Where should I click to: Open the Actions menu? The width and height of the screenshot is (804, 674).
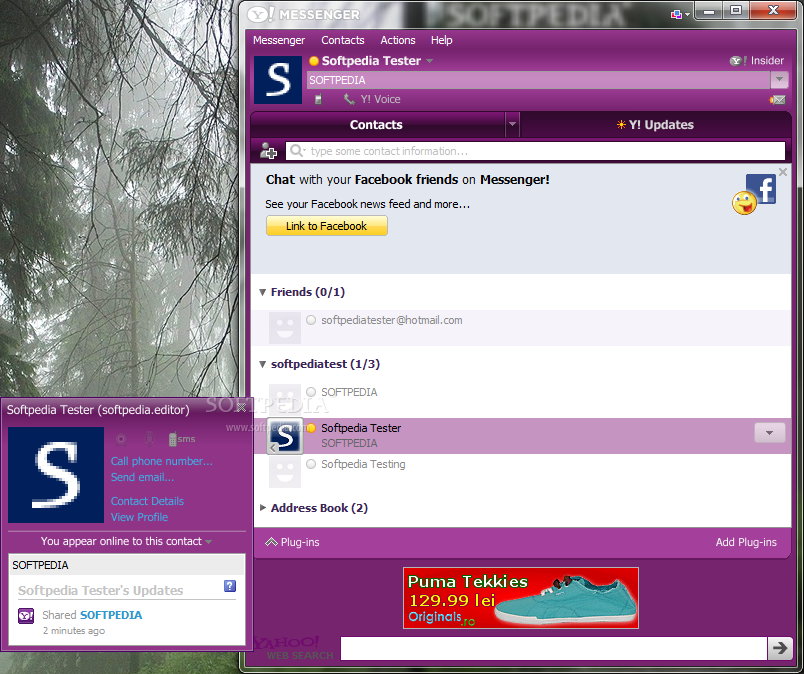tap(397, 40)
